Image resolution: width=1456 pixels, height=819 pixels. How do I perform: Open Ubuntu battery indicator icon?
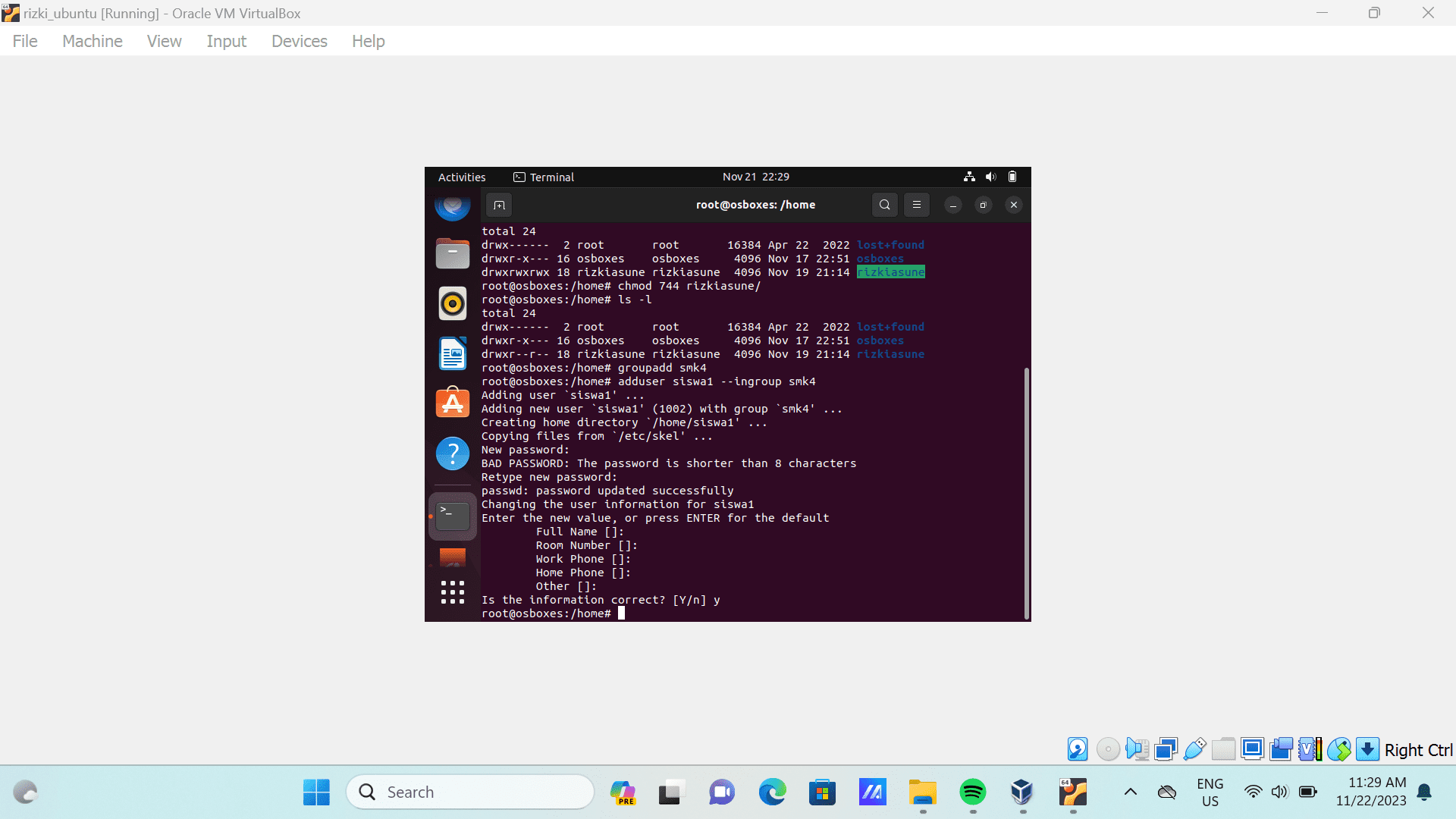tap(1012, 177)
